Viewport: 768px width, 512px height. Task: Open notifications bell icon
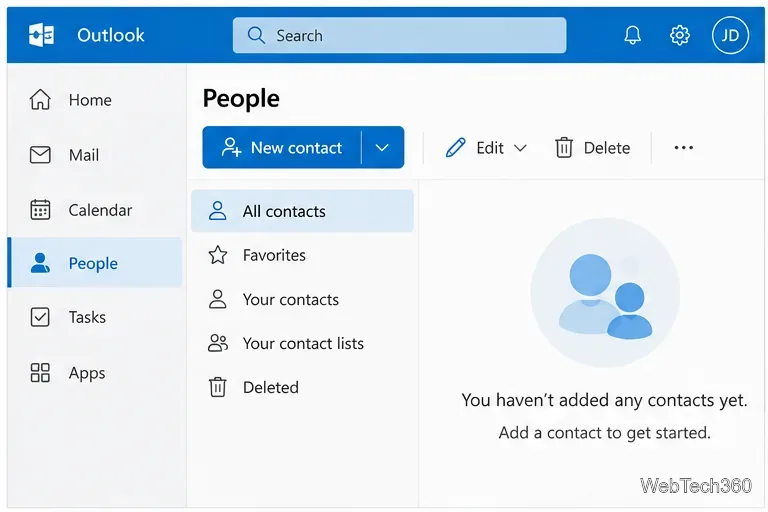tap(632, 35)
